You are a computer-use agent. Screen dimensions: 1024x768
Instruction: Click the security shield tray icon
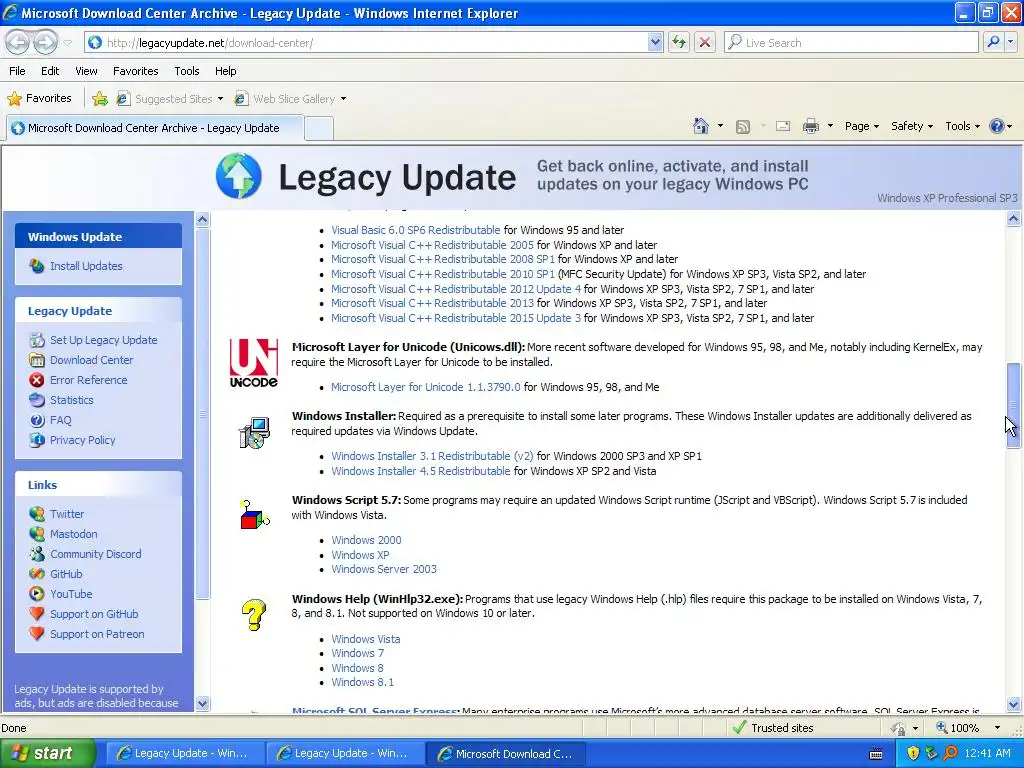(x=913, y=753)
